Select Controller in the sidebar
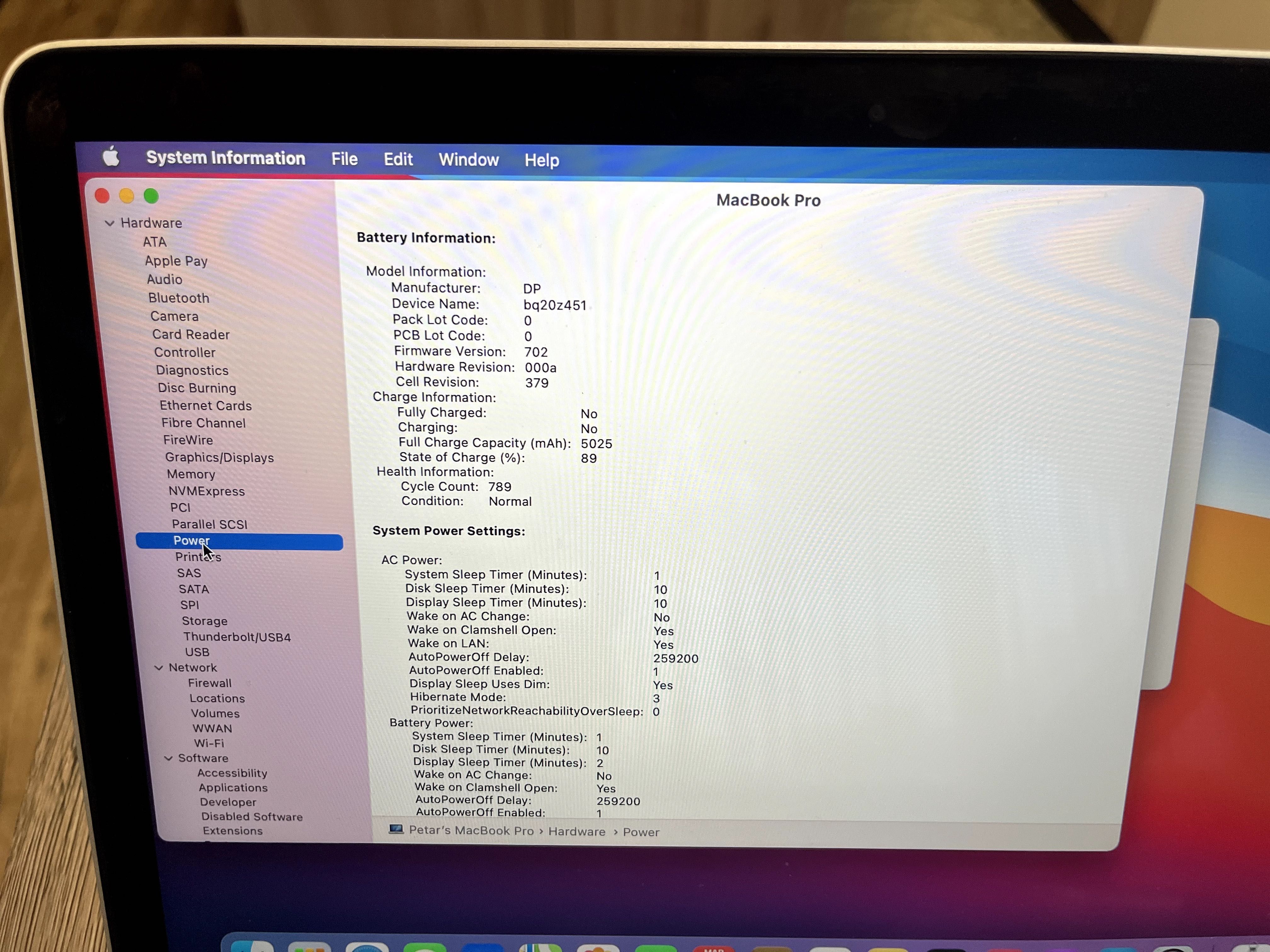The width and height of the screenshot is (1270, 952). (x=184, y=352)
